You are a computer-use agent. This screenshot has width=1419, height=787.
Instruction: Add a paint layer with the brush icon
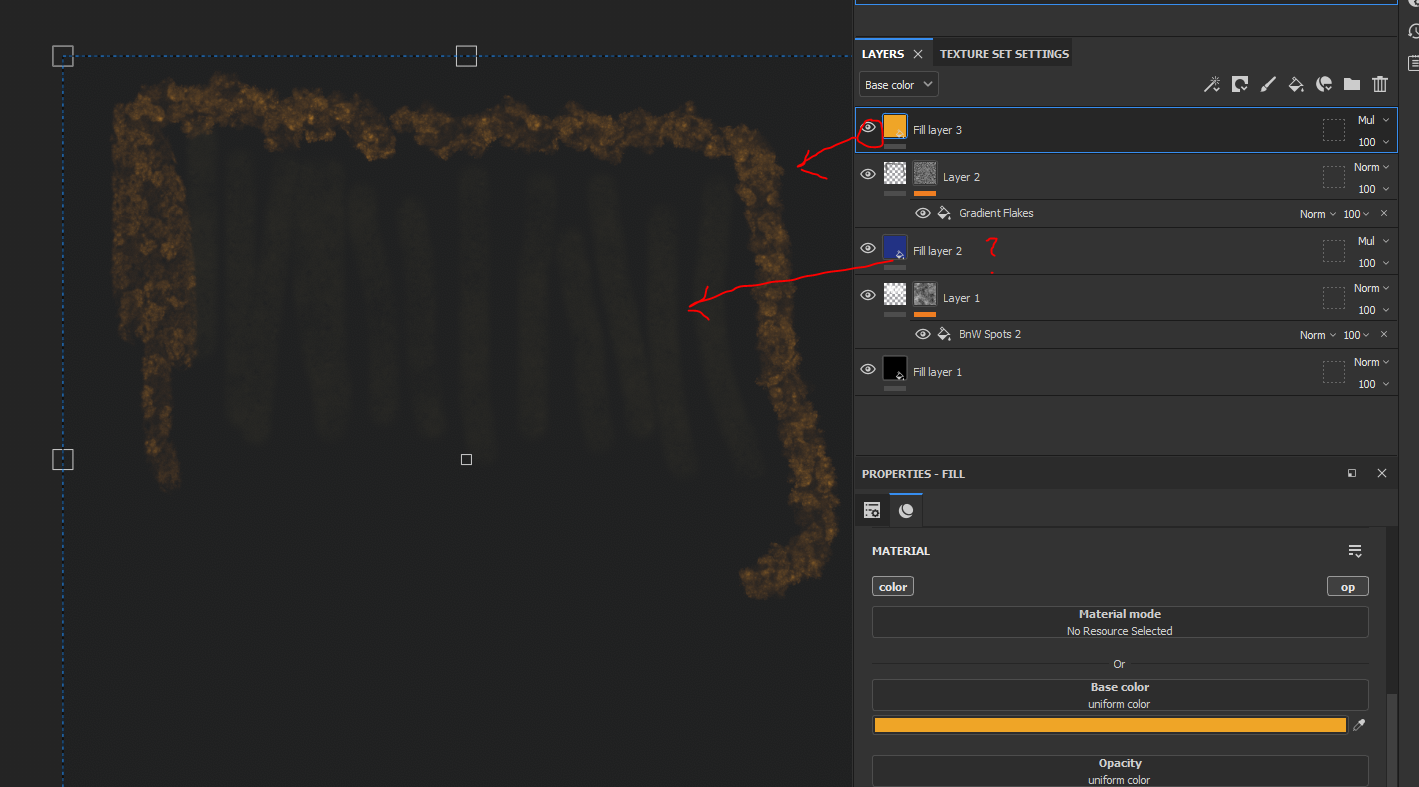tap(1267, 84)
